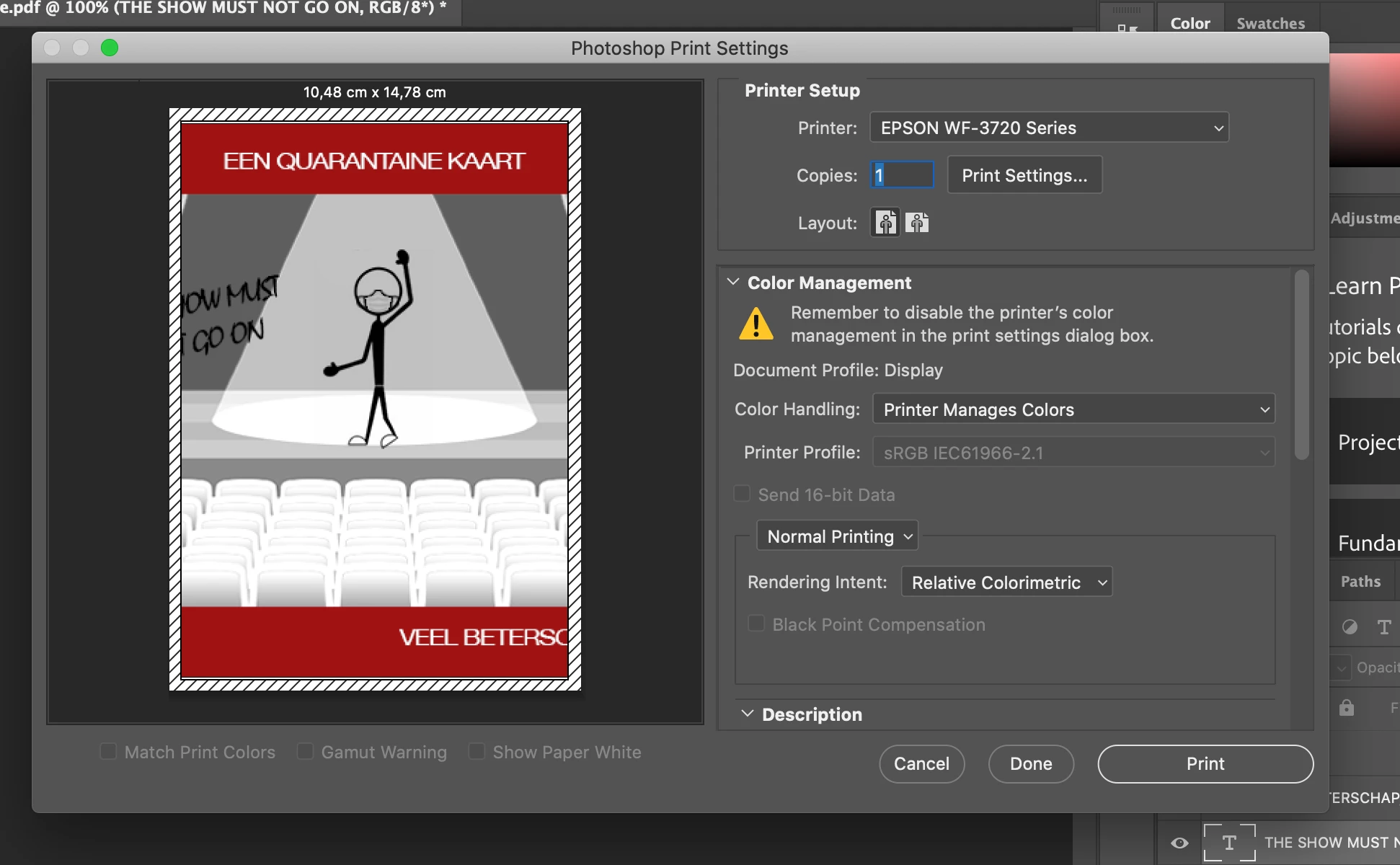This screenshot has width=1400, height=865.
Task: Click THE SHOW MUST text layer thumbnail
Action: pos(1229,842)
